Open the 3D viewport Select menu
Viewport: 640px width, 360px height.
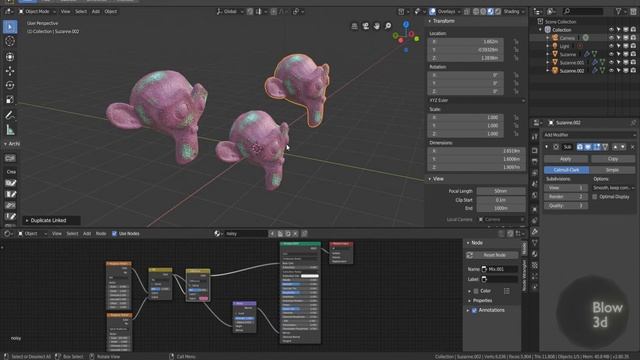(81, 11)
